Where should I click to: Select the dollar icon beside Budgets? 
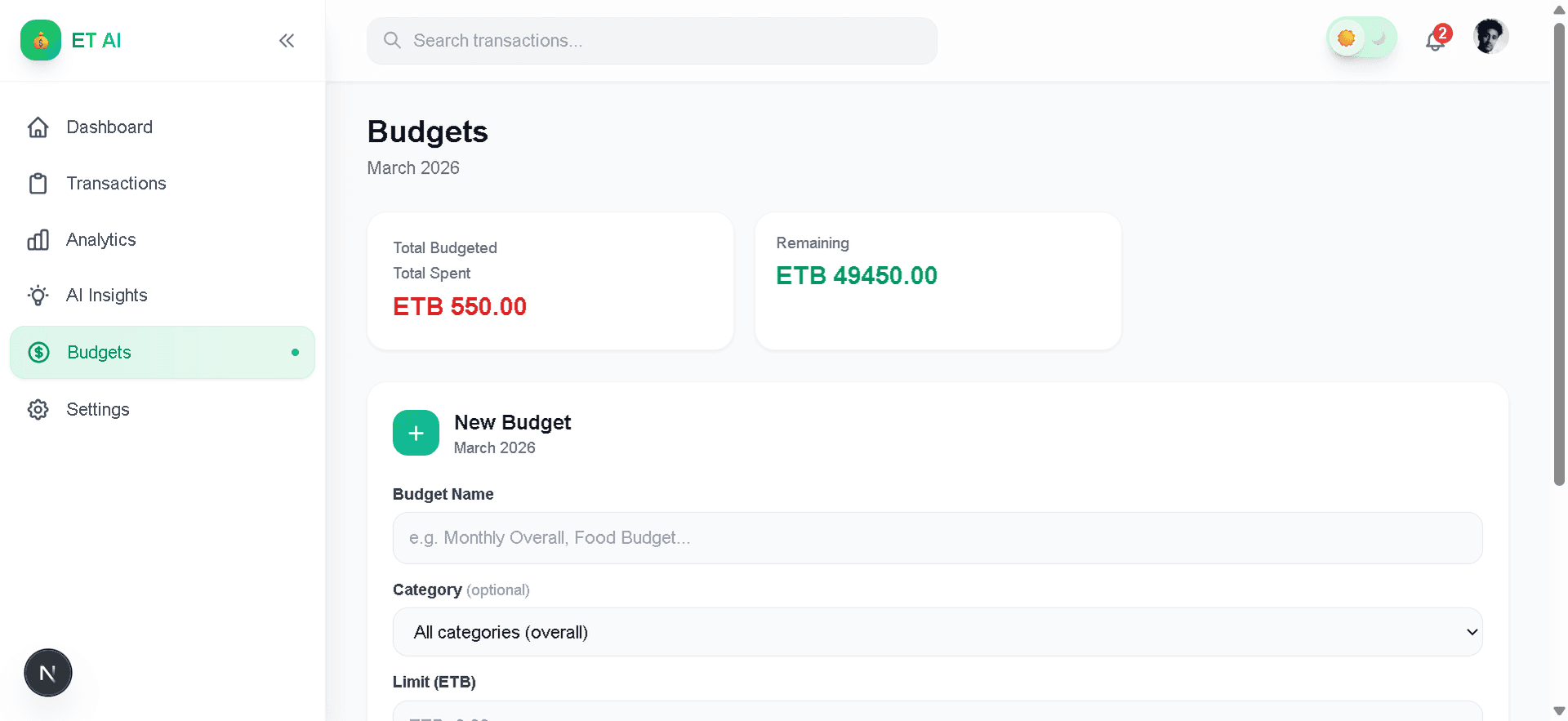click(x=38, y=352)
